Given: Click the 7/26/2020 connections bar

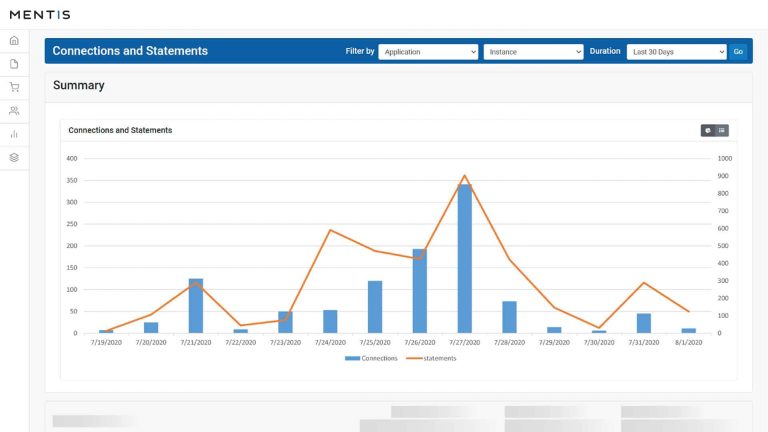Looking at the screenshot, I should point(420,291).
